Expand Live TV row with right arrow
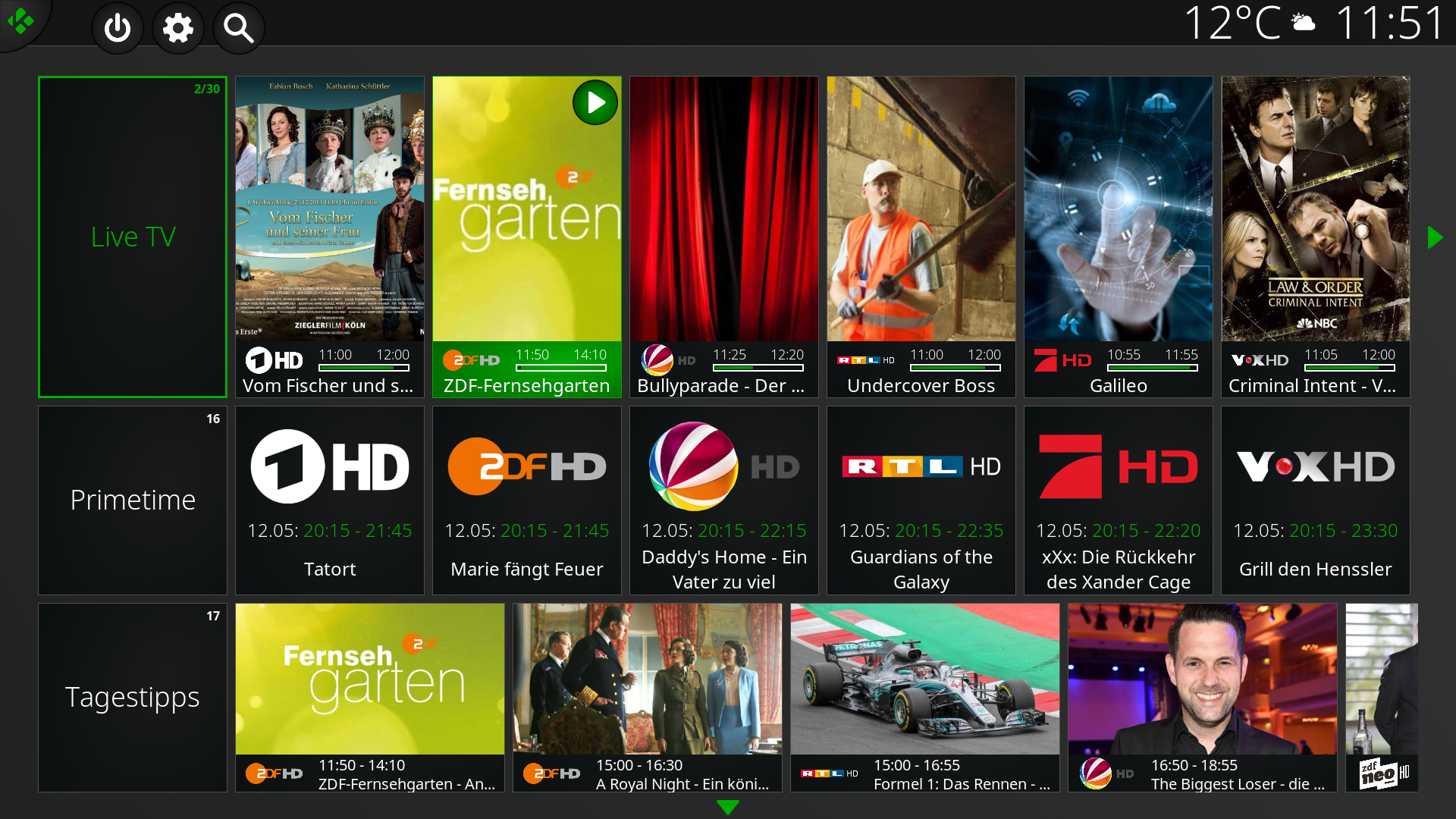This screenshot has width=1456, height=819. [x=1435, y=237]
